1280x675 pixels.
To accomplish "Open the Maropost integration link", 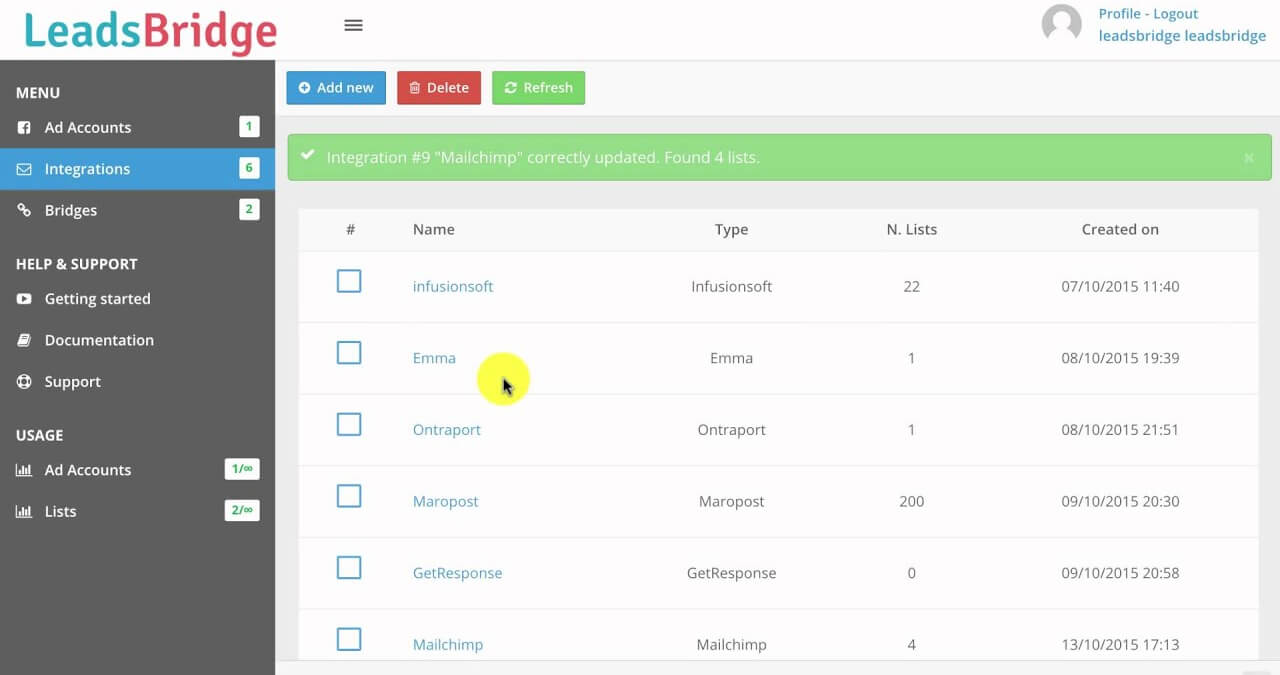I will tap(445, 501).
